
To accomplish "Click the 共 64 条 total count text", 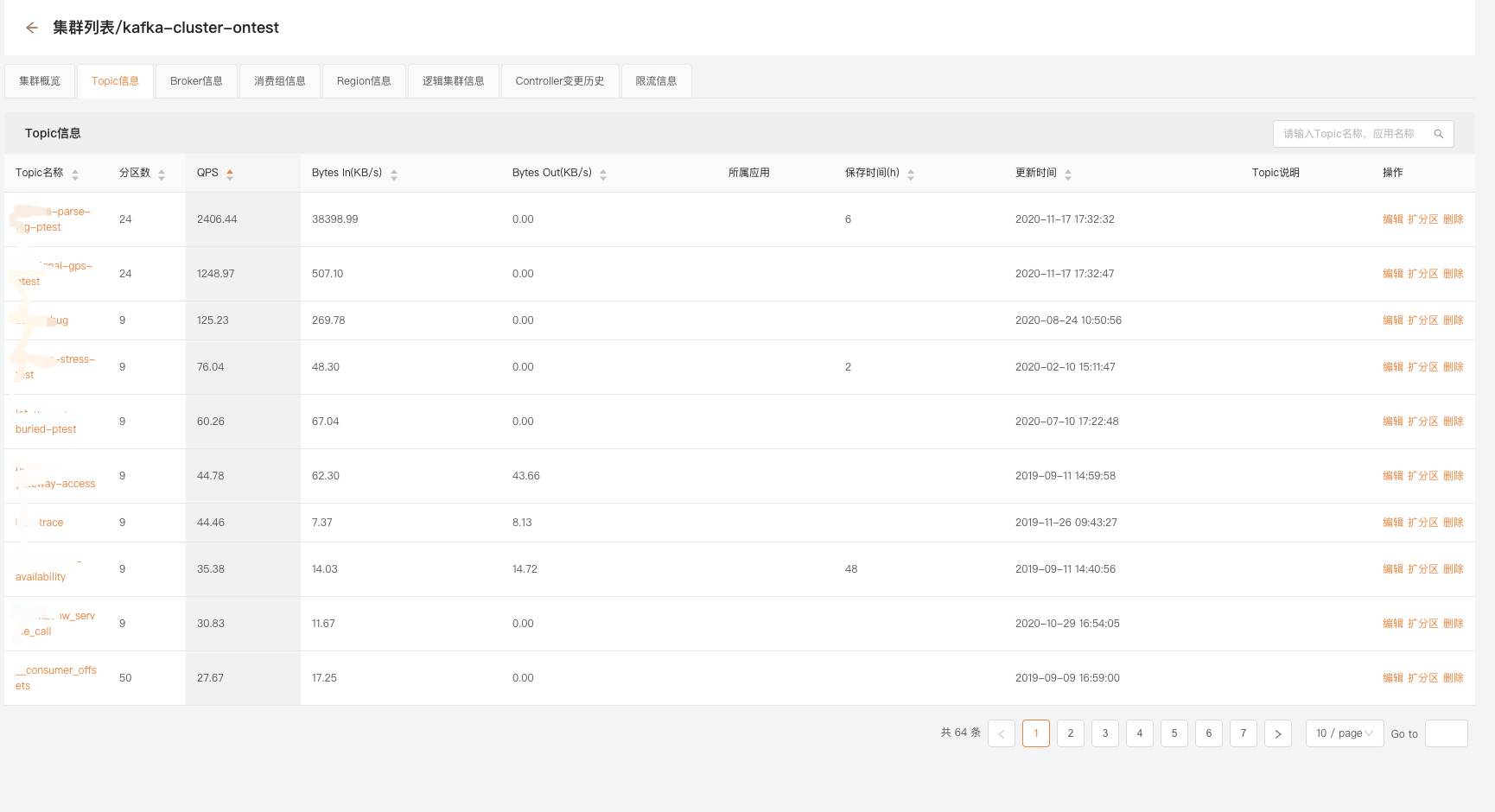I will pos(961,733).
